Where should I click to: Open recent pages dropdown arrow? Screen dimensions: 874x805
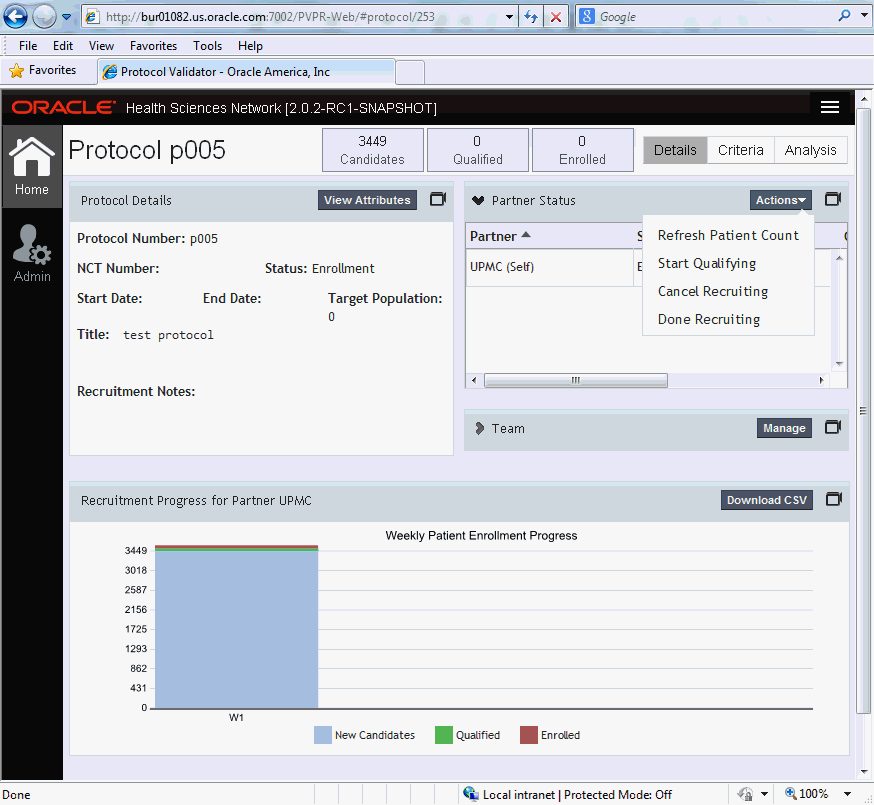pos(66,17)
